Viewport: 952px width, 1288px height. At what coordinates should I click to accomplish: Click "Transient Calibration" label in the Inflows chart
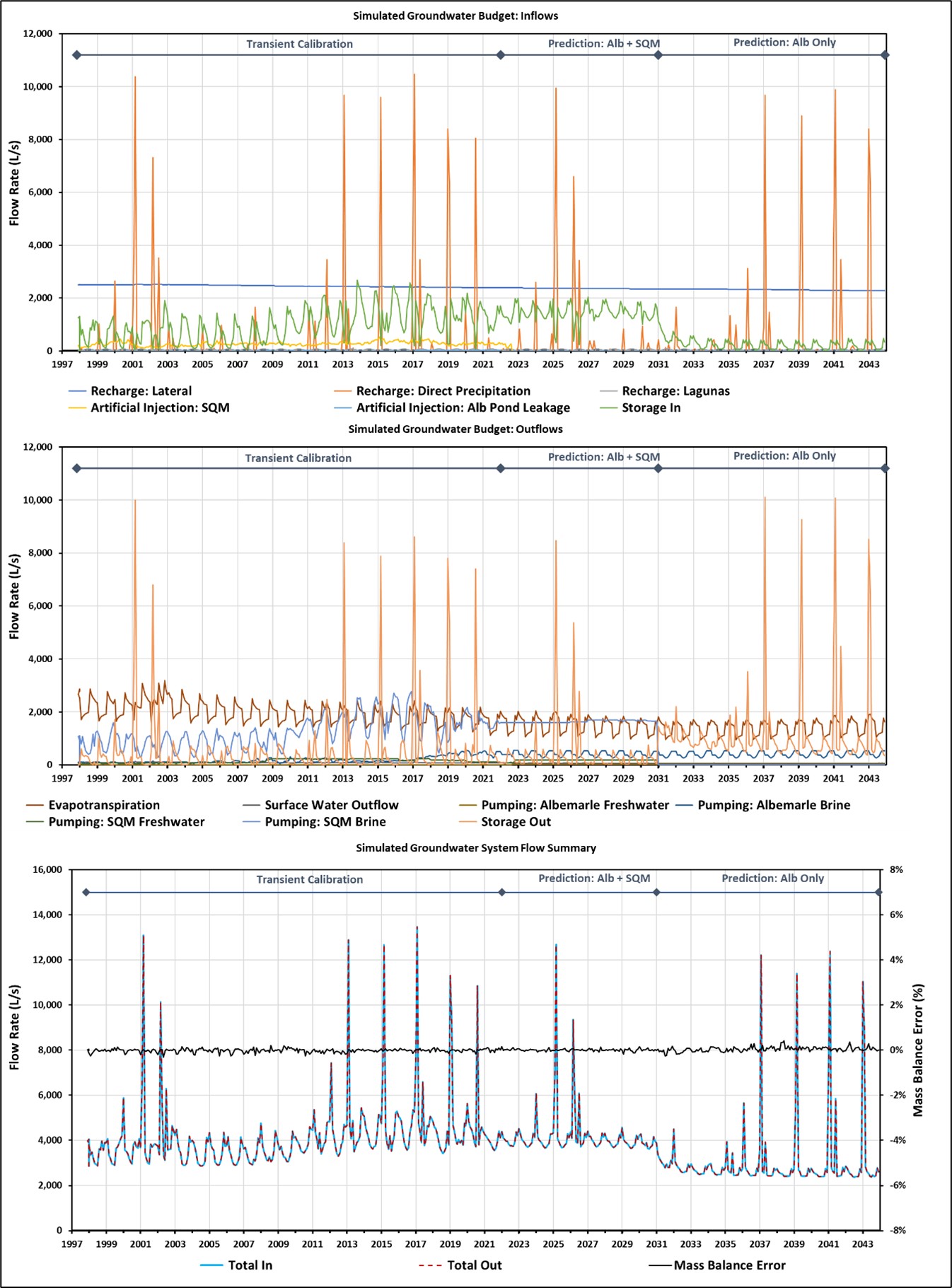300,44
